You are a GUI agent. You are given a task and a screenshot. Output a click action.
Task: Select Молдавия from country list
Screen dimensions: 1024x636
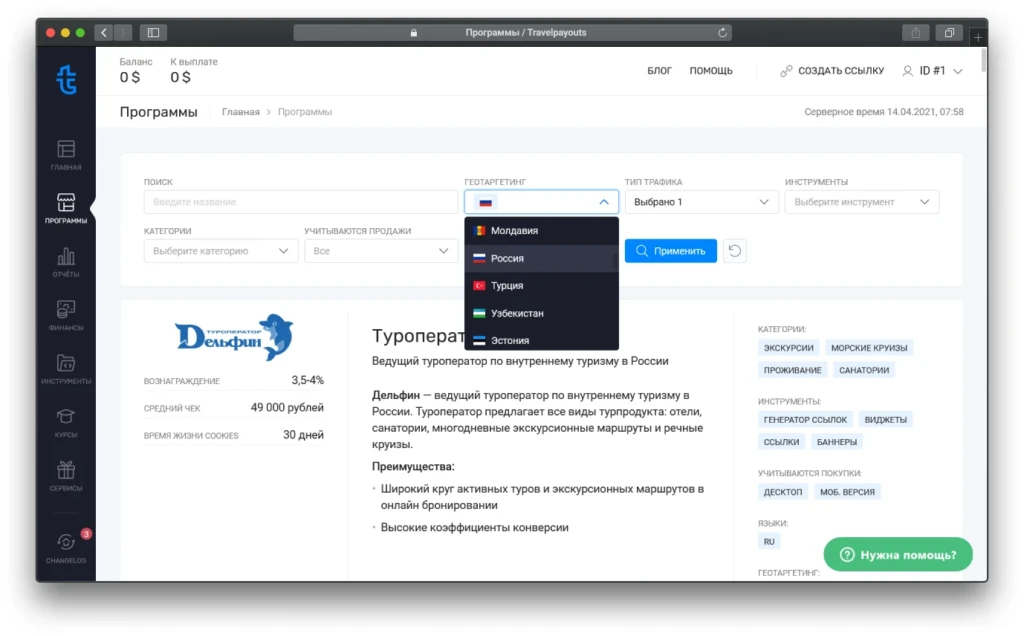point(541,231)
